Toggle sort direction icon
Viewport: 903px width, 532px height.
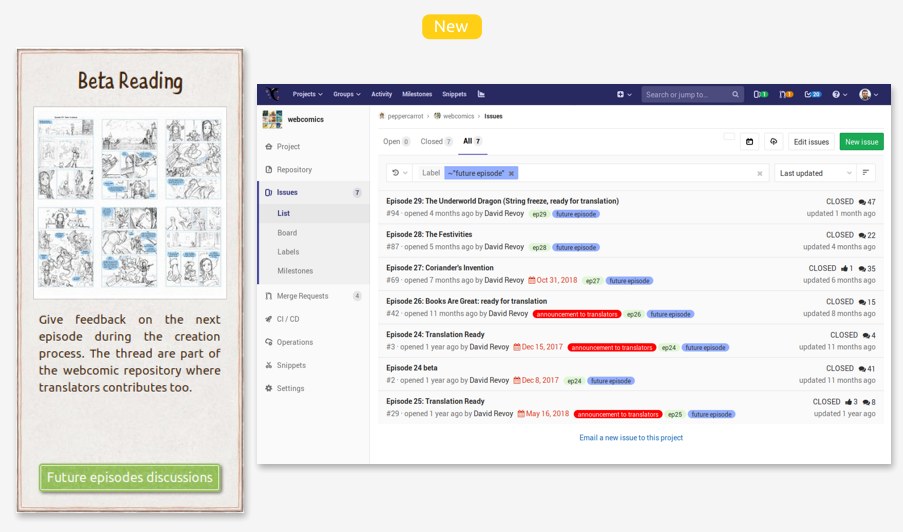tap(865, 173)
